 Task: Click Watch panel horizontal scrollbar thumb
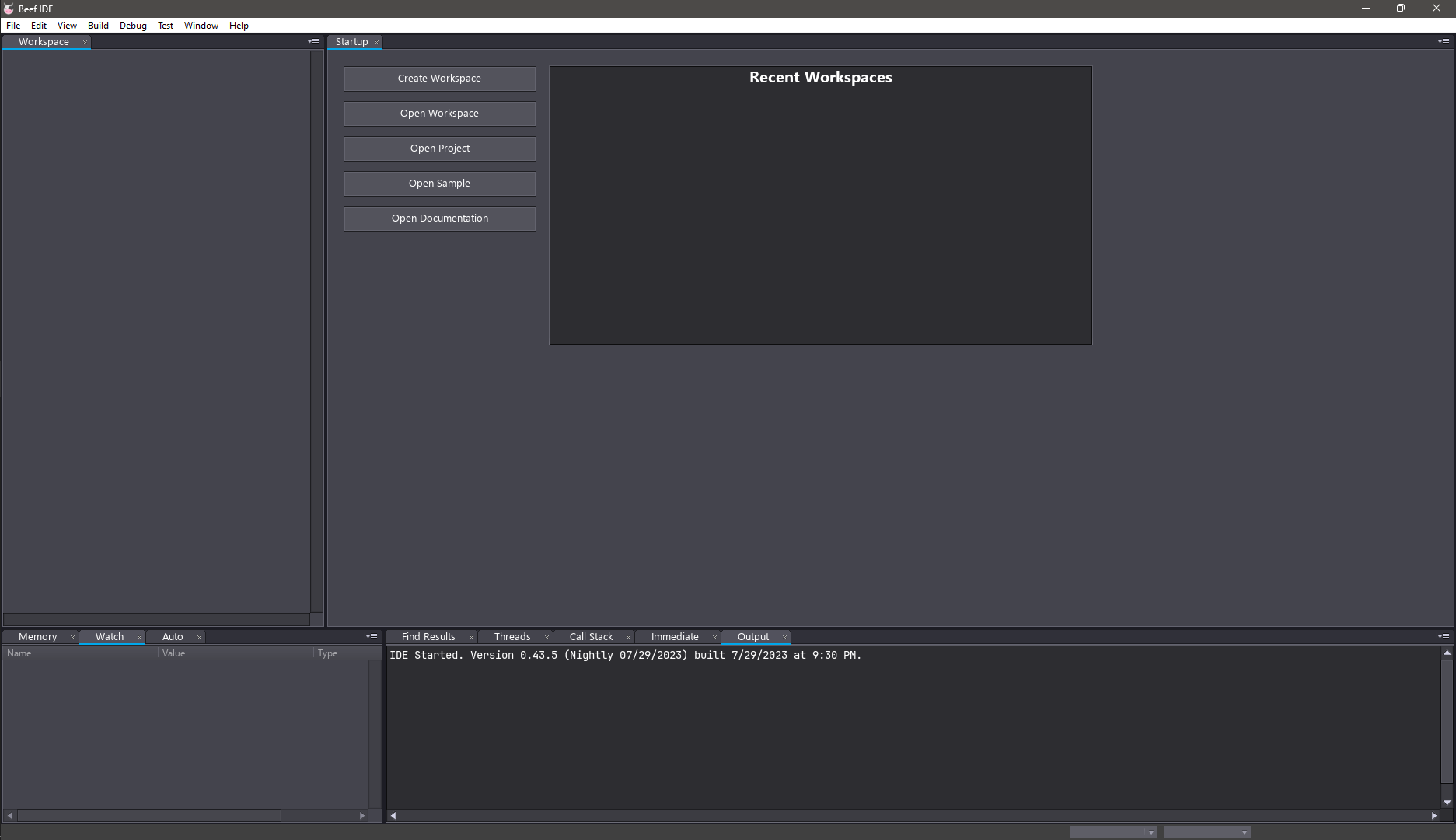149,816
